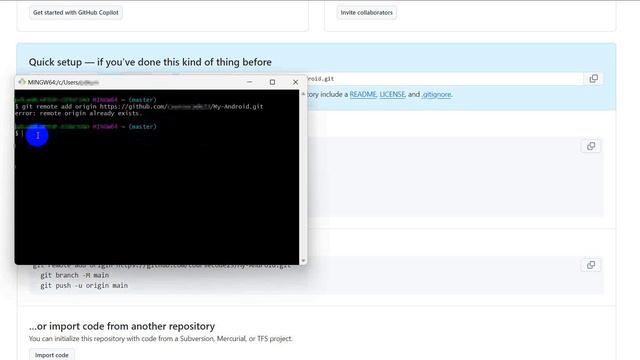Click terminal scrollbar down arrow
The width and height of the screenshot is (640, 360).
tap(303, 260)
